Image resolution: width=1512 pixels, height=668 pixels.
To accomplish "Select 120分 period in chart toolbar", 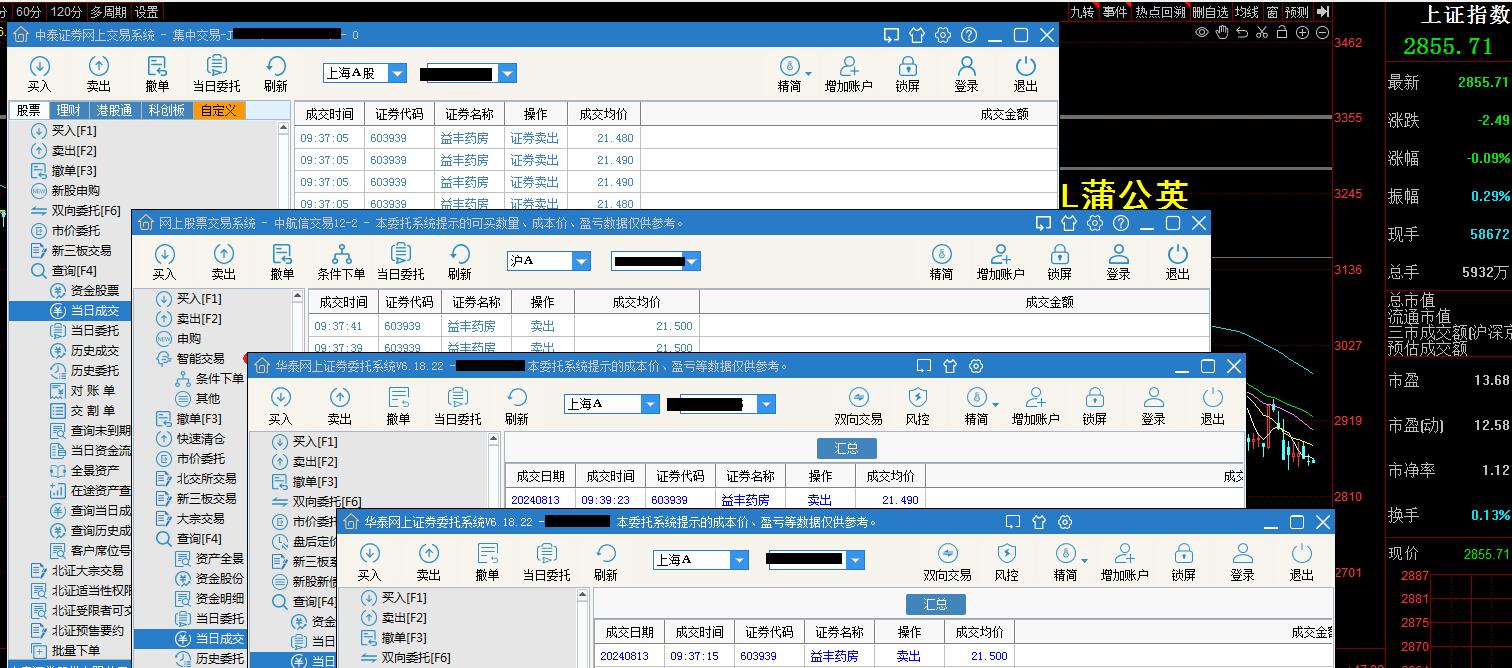I will click(x=65, y=12).
